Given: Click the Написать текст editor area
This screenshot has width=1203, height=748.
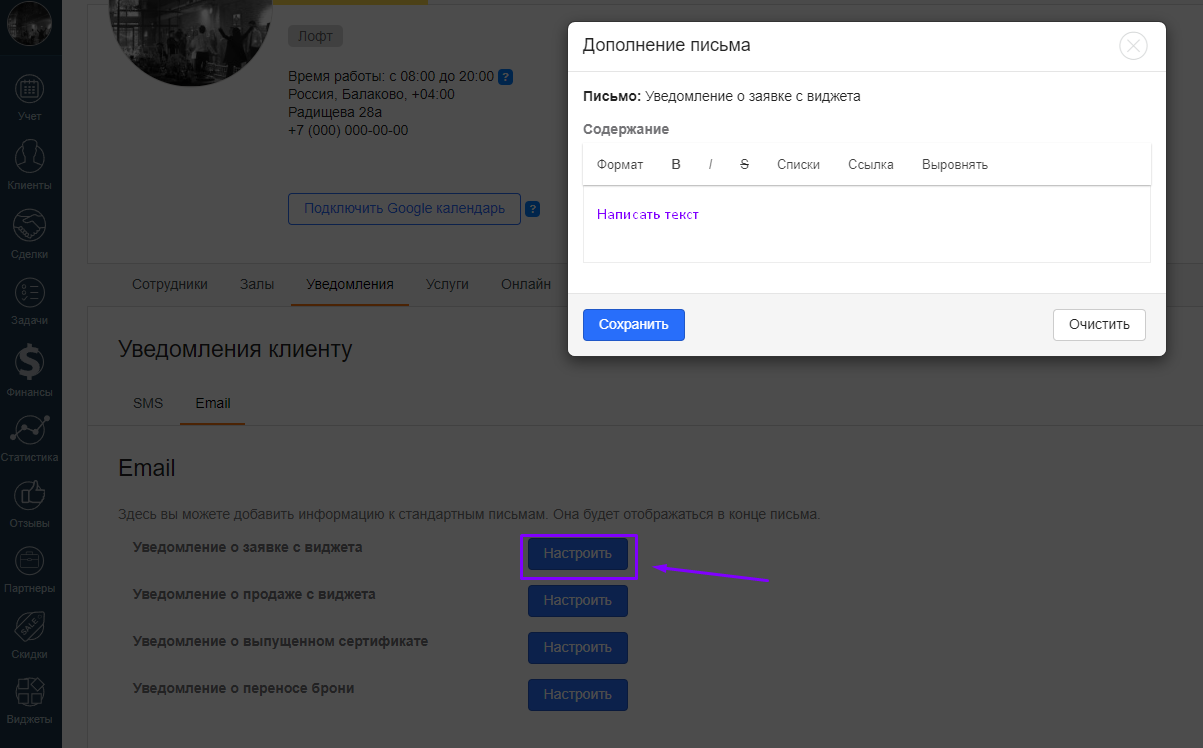Looking at the screenshot, I should [x=866, y=224].
